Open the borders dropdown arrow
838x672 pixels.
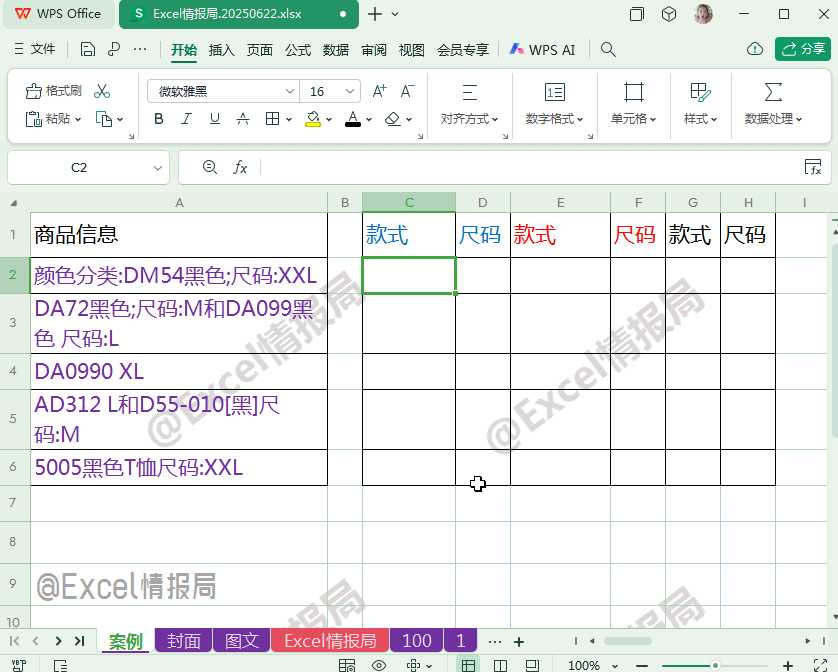tap(289, 119)
